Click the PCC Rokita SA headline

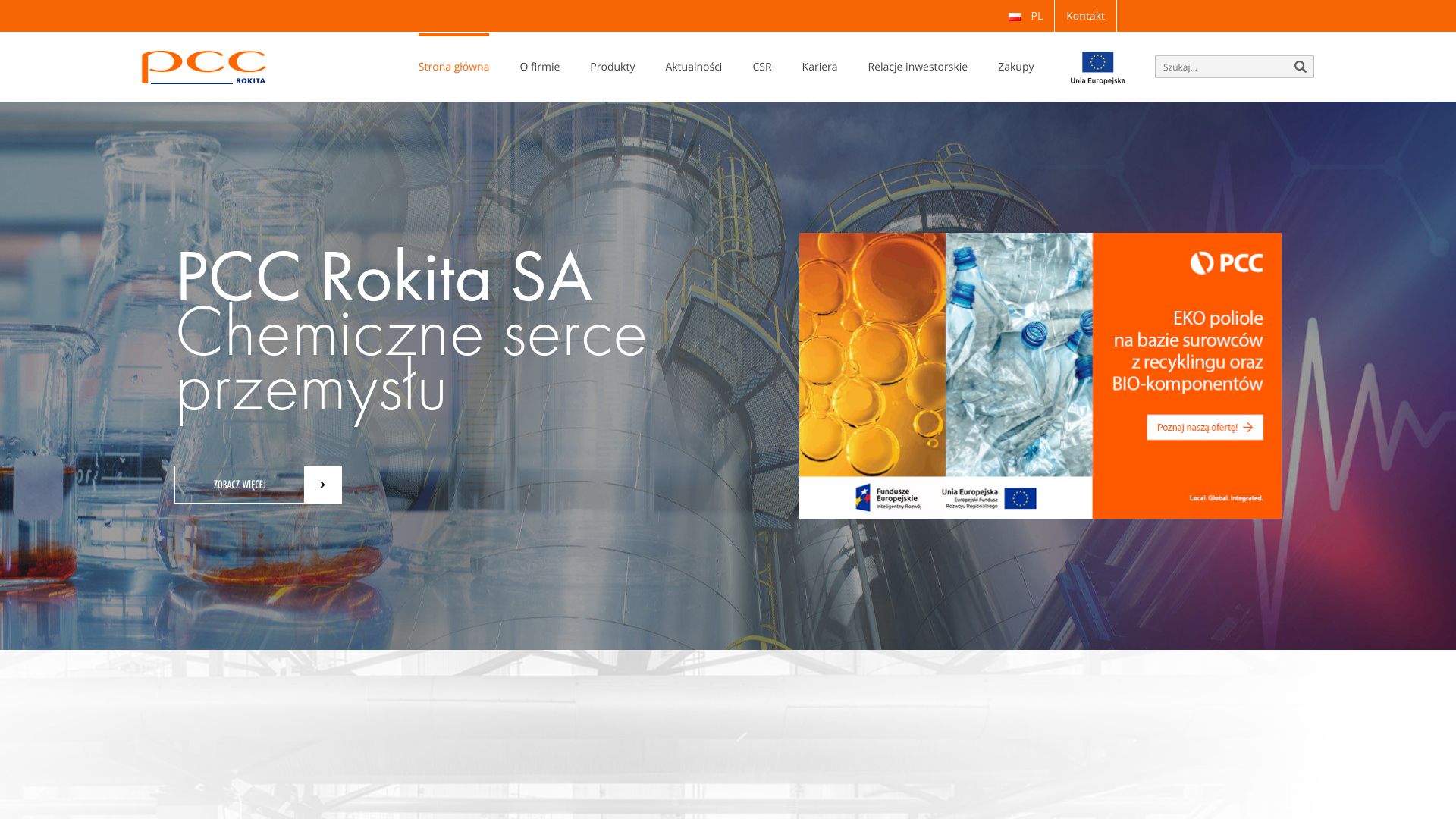tap(384, 278)
